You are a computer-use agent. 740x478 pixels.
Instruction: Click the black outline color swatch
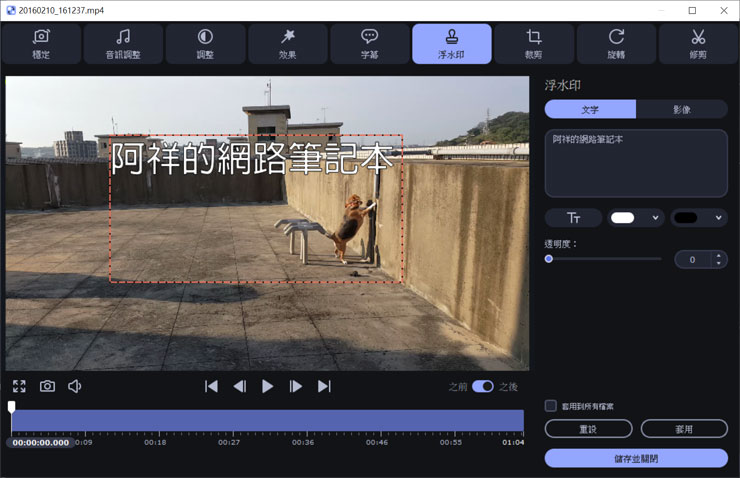pyautogui.click(x=686, y=218)
